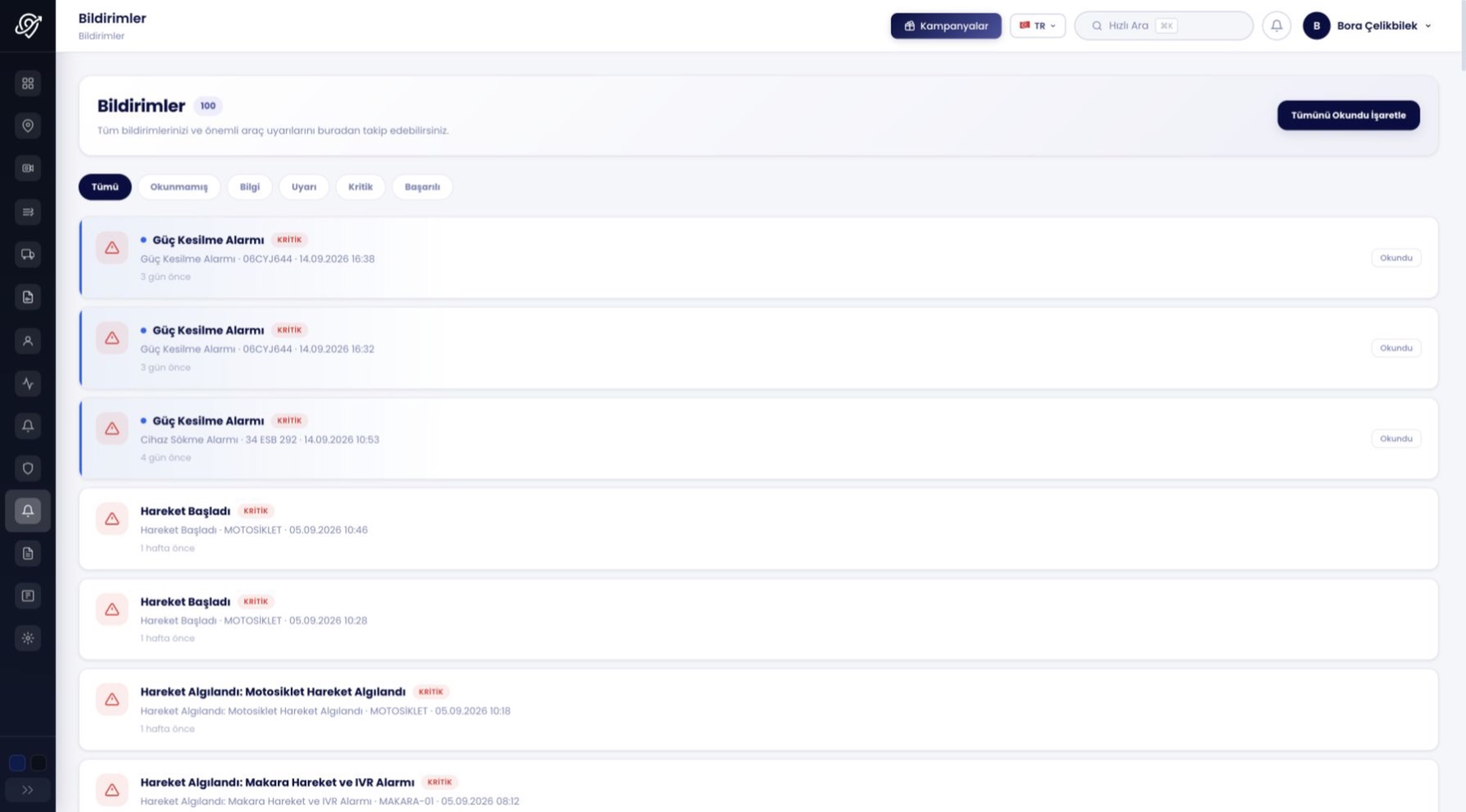
Task: Select the Başarılı filter tab
Action: tap(422, 187)
